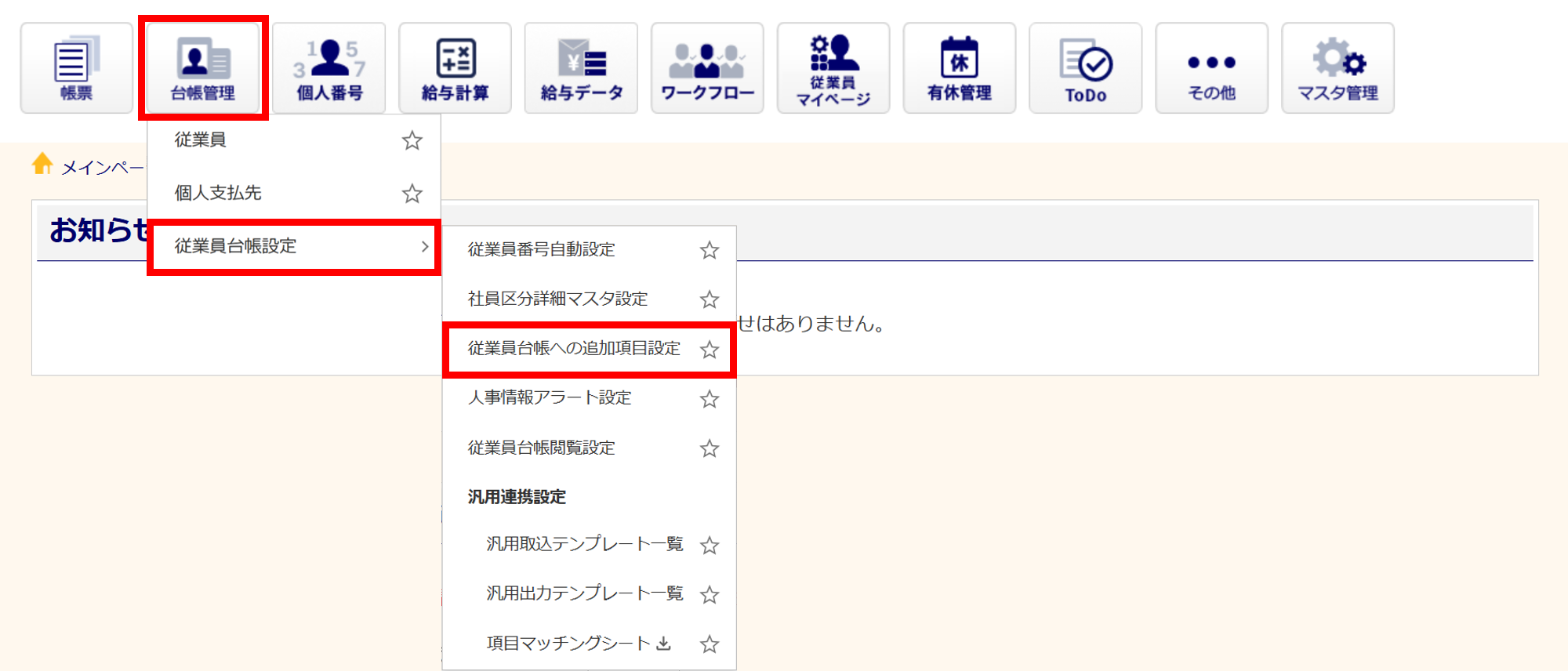This screenshot has height=671, width=1568.
Task: Expand the 従業員台帳設定 submenu
Action: point(294,246)
